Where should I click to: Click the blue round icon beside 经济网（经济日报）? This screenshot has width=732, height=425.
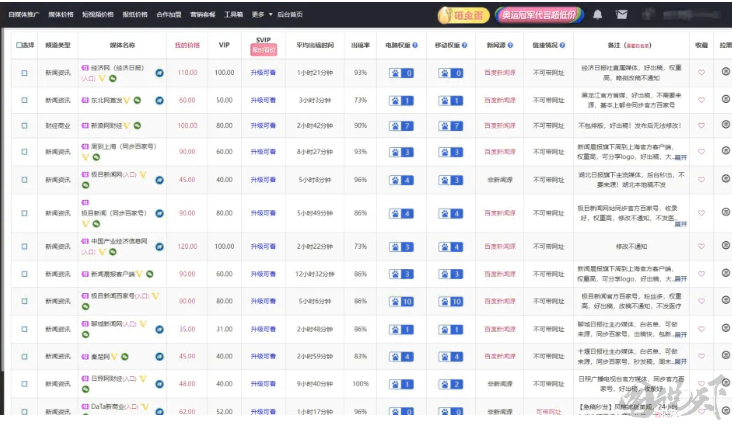pos(160,73)
